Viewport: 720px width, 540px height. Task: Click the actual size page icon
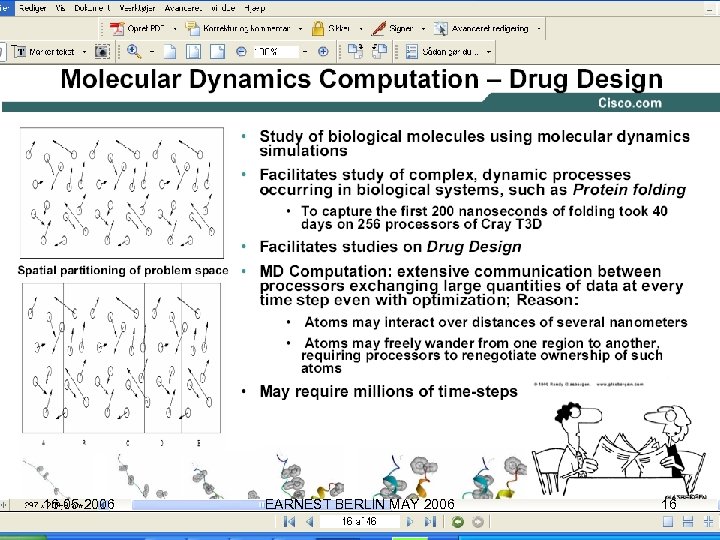click(170, 52)
